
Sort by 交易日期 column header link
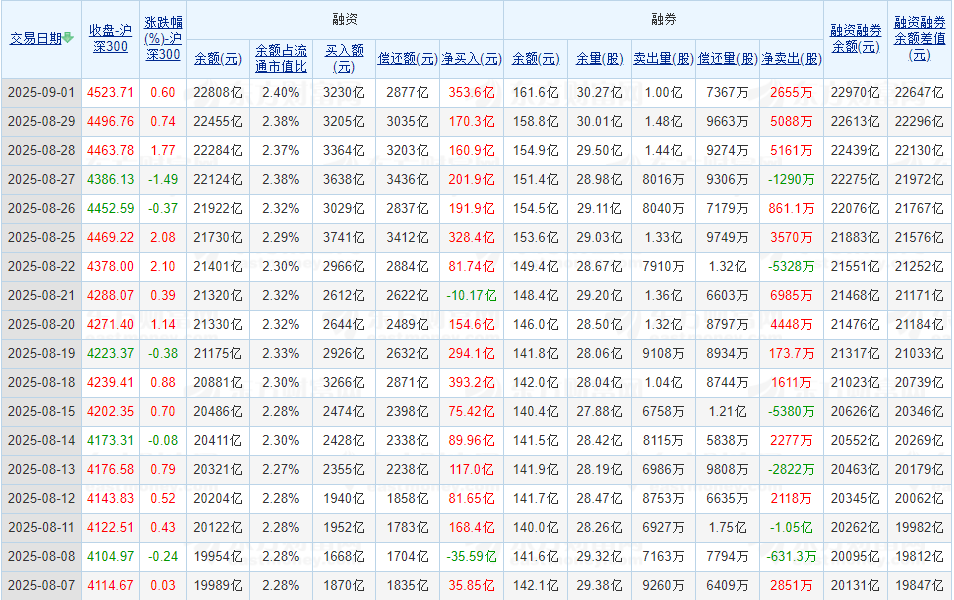click(x=36, y=38)
